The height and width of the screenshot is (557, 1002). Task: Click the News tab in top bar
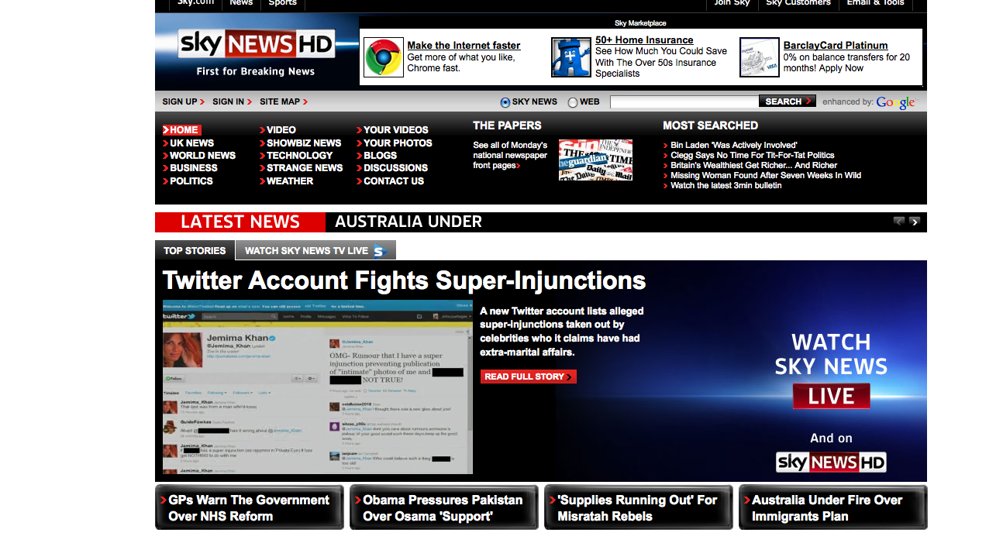coord(241,3)
